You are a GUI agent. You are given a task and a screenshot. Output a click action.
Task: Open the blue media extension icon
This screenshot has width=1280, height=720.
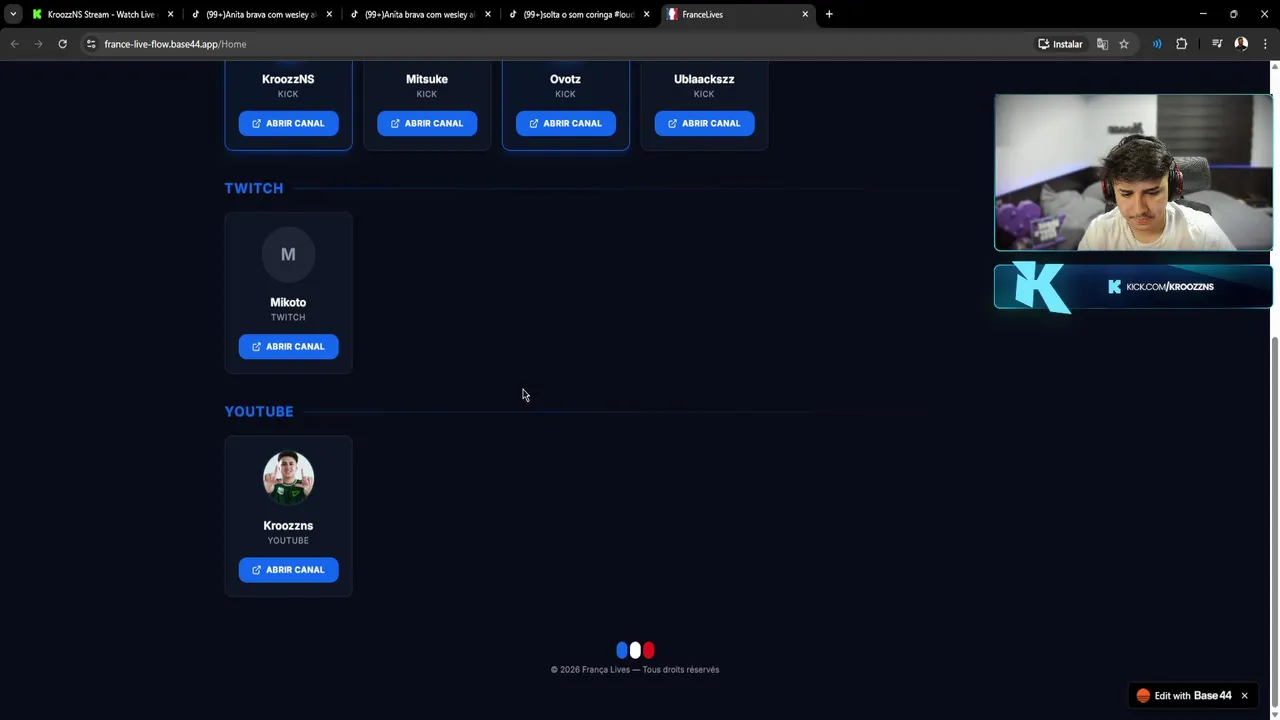[x=1157, y=44]
